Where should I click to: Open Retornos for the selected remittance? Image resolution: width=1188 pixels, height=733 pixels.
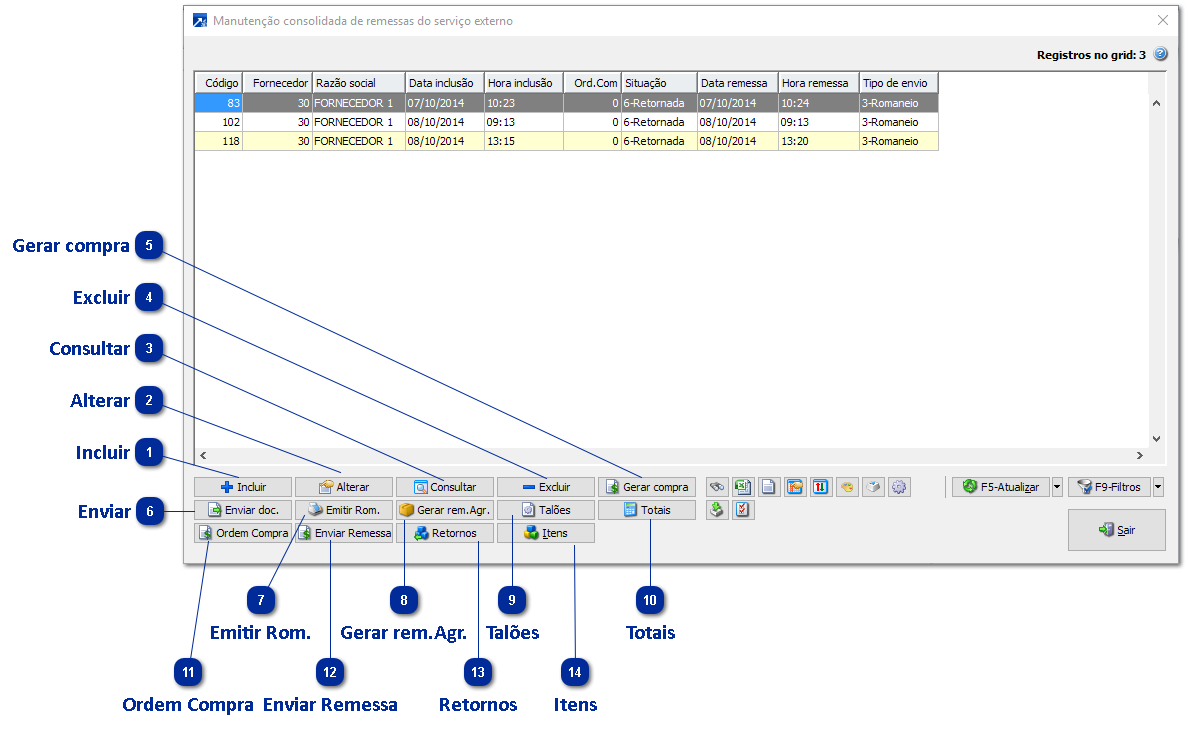[445, 533]
